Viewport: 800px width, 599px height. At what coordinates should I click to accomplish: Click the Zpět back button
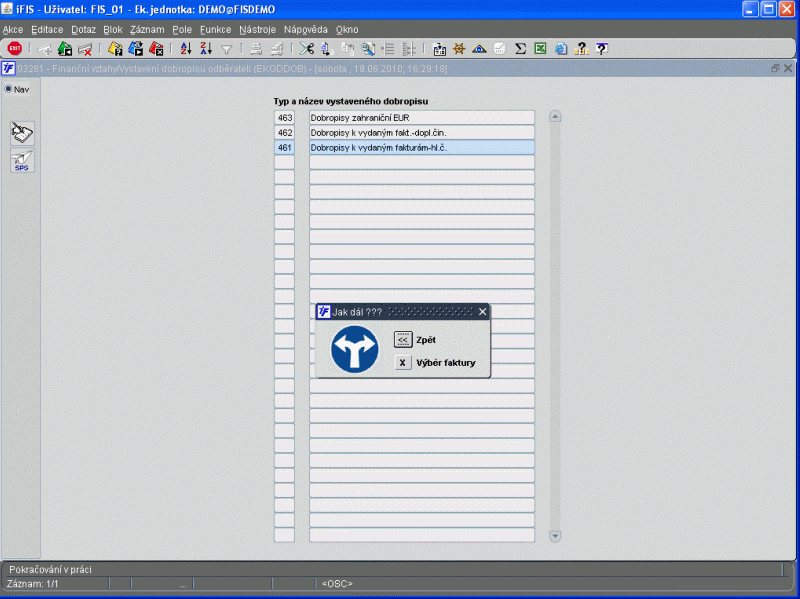click(403, 340)
